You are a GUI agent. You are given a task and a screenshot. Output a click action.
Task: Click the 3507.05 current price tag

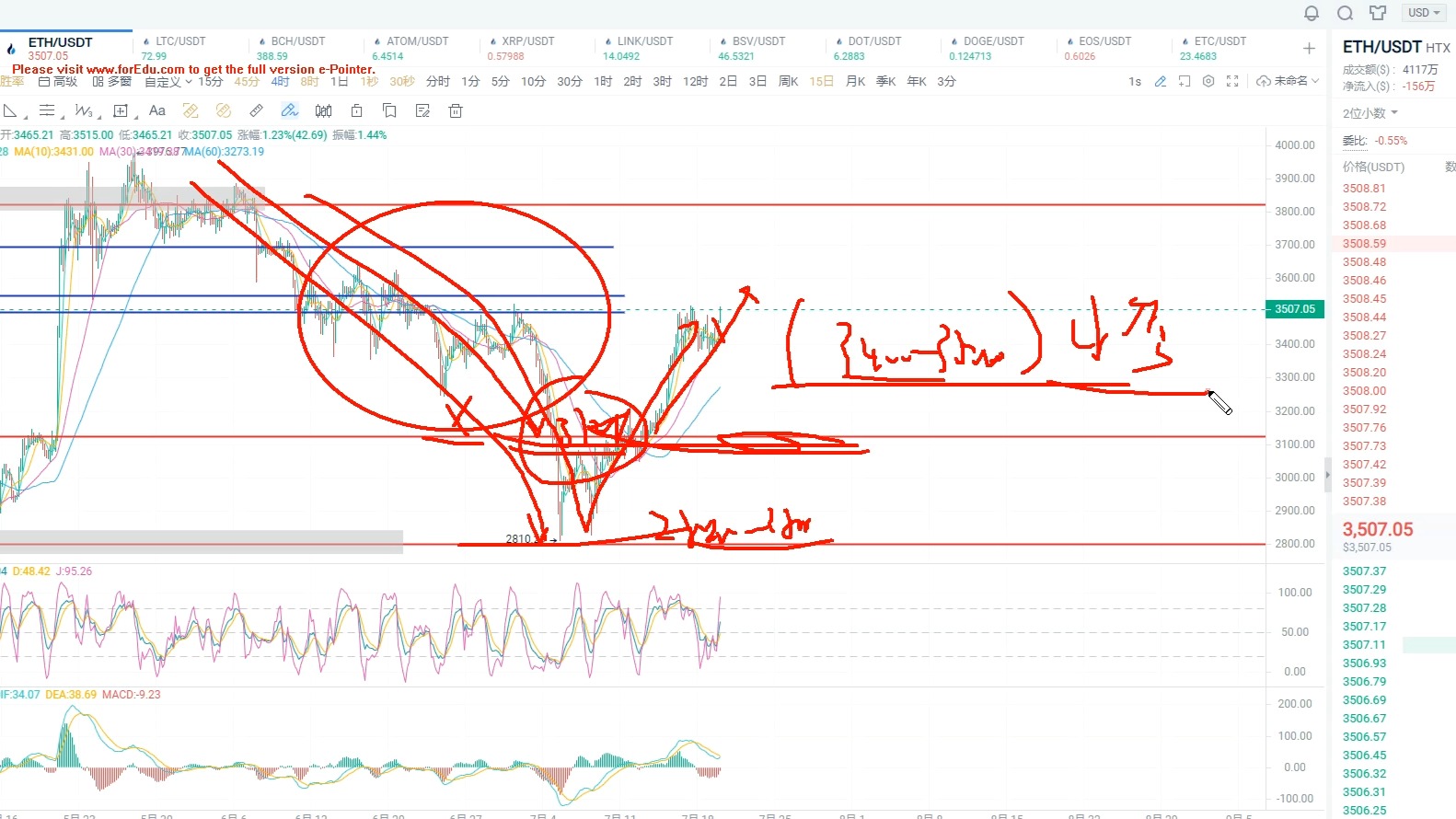pos(1295,309)
